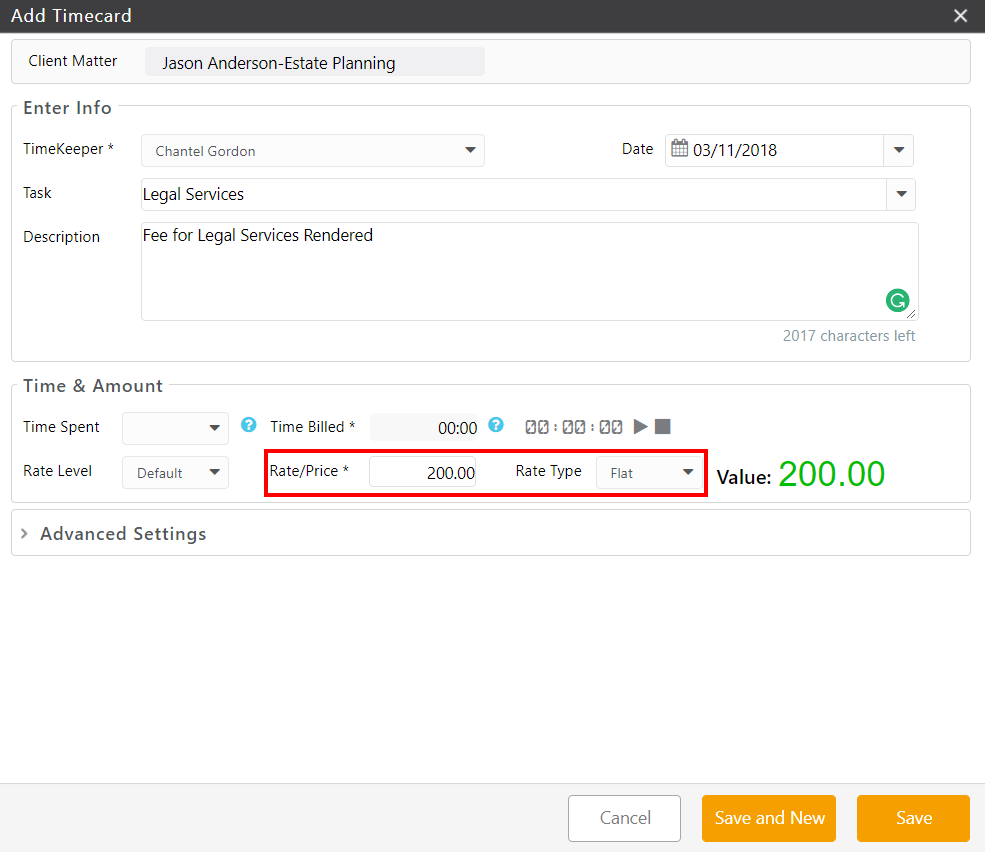Viewport: 985px width, 852px height.
Task: Open the Time Spent dropdown
Action: (175, 428)
